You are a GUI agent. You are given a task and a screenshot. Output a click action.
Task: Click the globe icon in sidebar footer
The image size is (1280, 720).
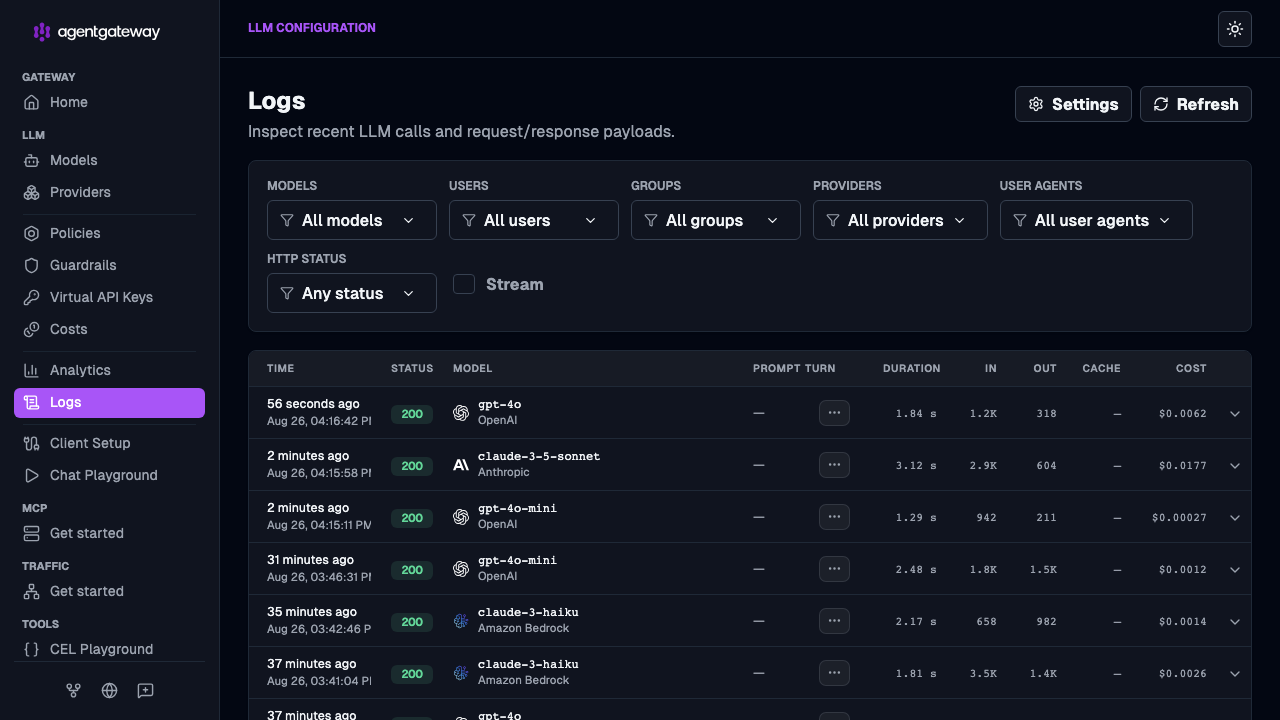pos(109,690)
